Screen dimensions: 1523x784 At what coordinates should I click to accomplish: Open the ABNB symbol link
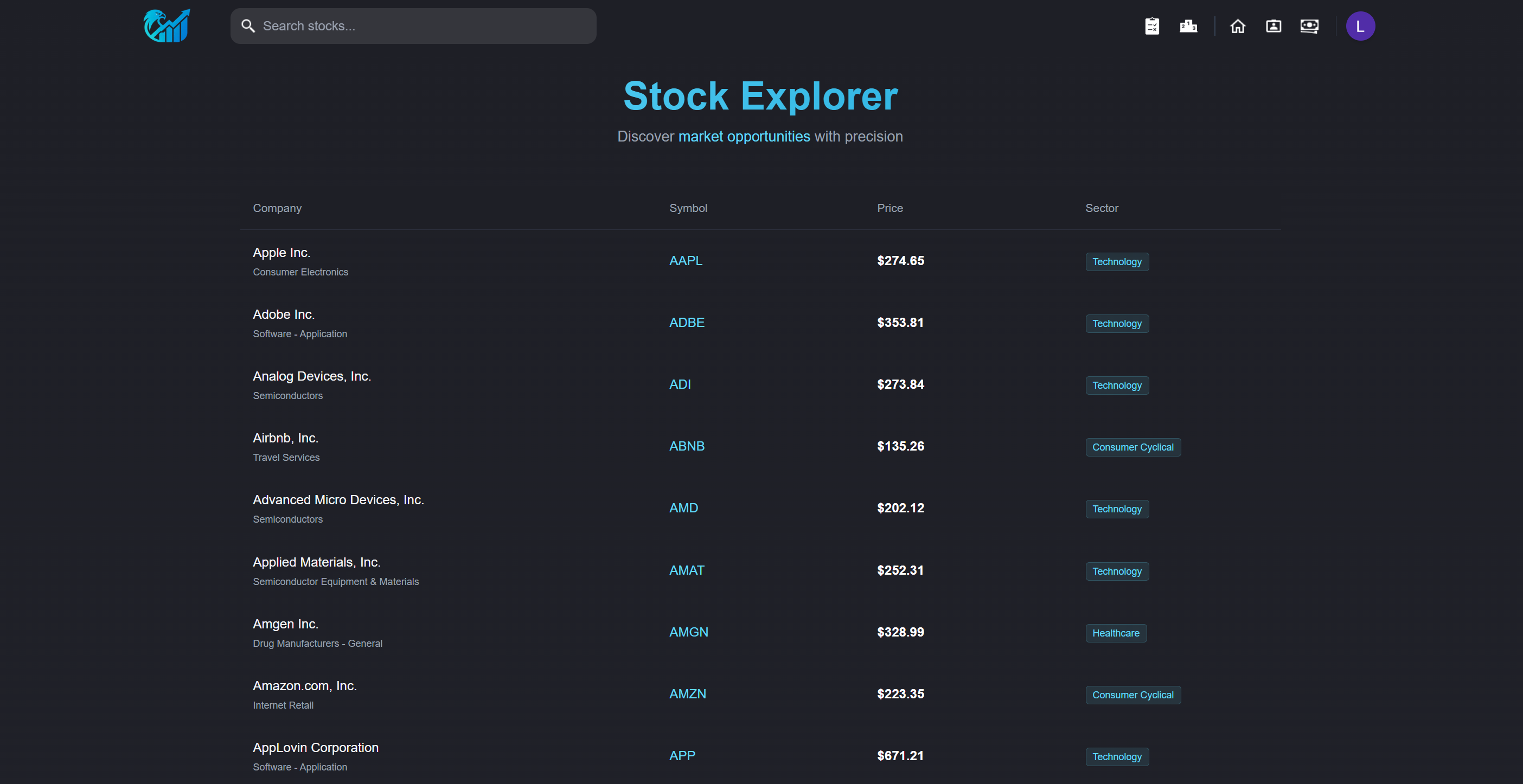point(687,446)
